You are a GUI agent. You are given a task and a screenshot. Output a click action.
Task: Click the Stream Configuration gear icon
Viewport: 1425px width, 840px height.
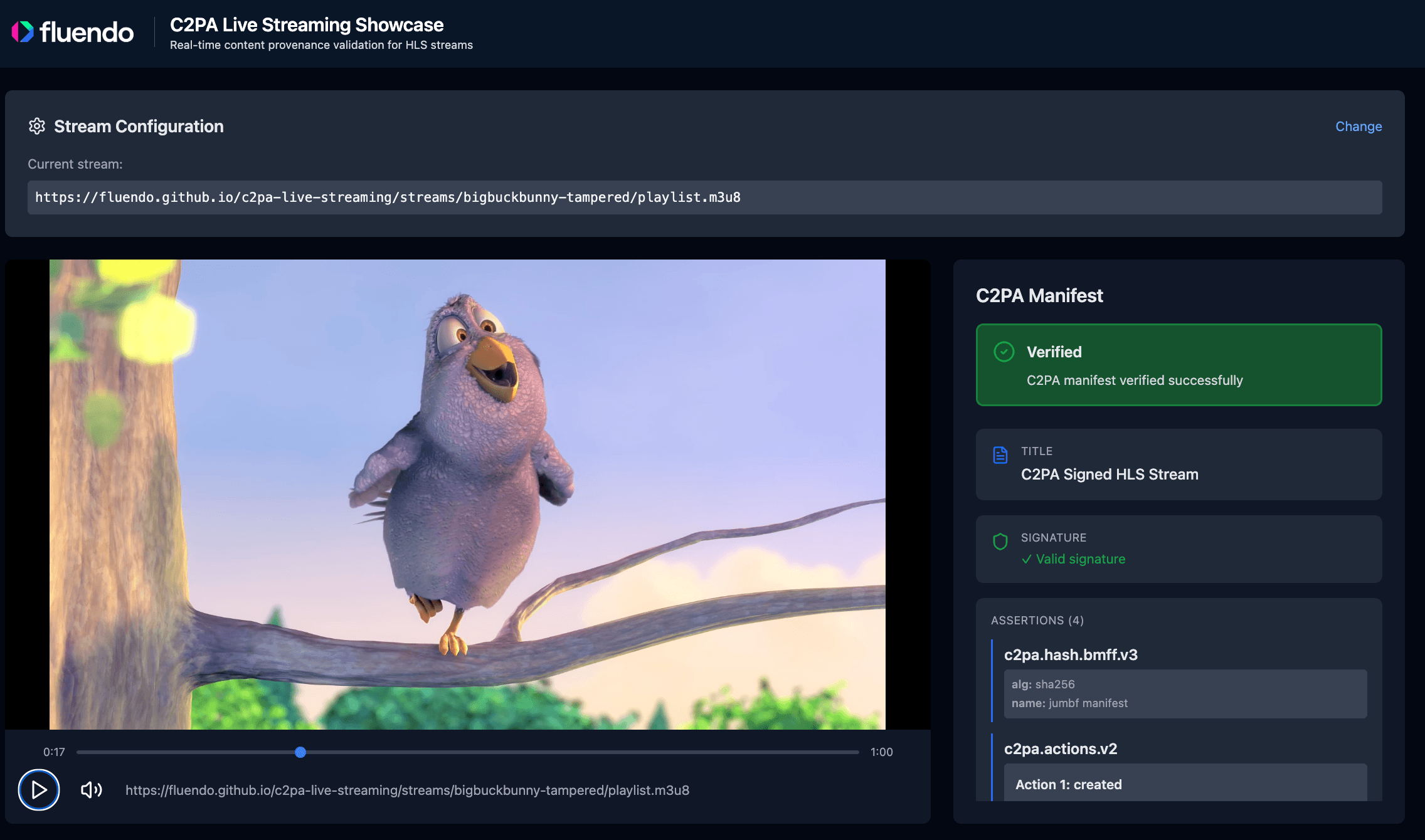pyautogui.click(x=37, y=126)
